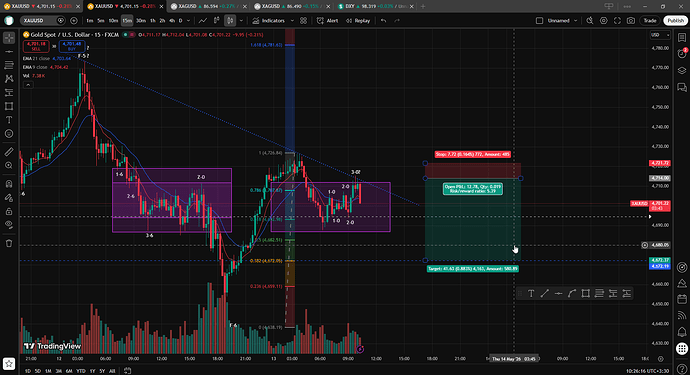Close the active XAUUSD tab
690x375 pixels.
point(161,6)
